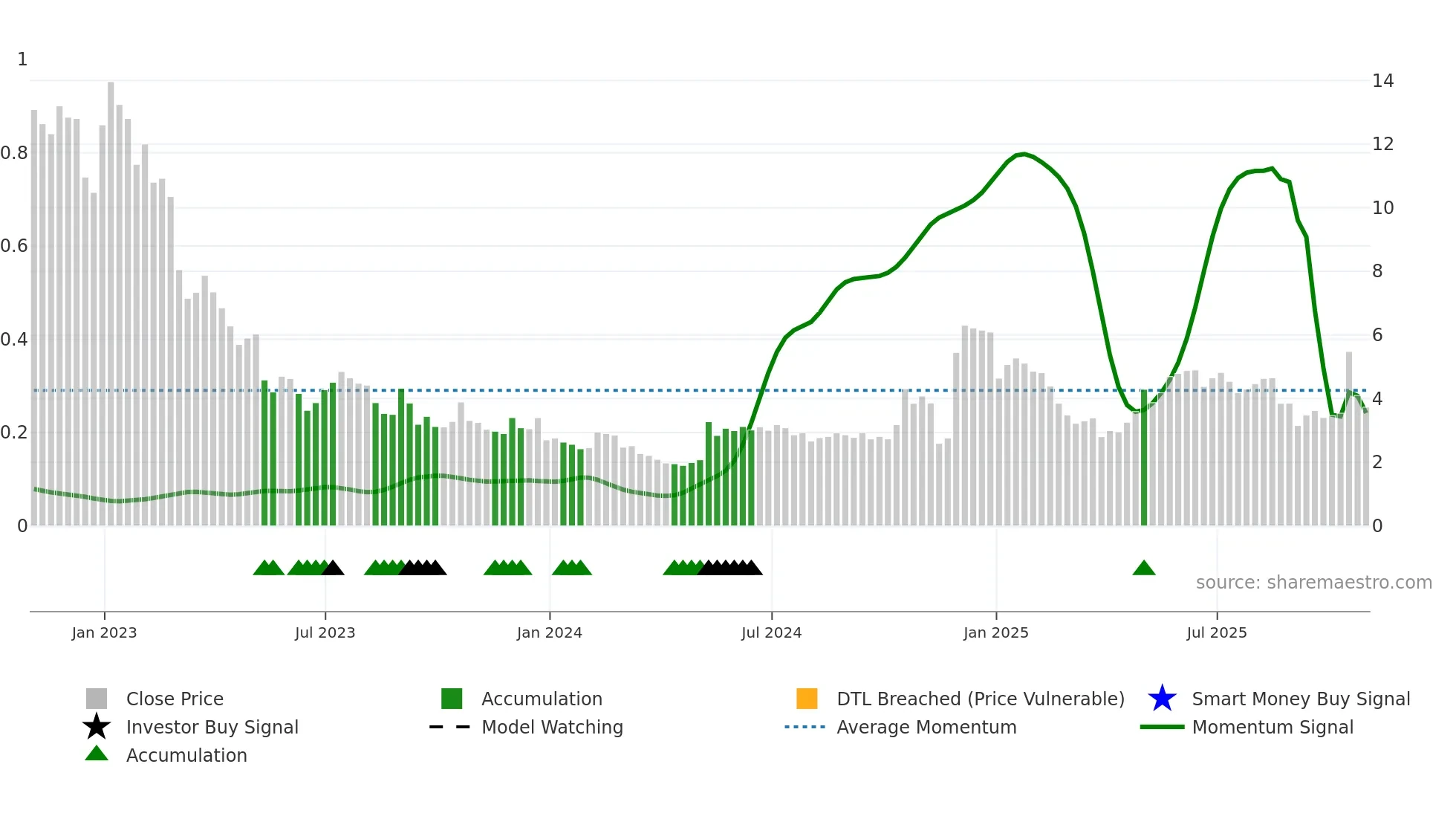Toggle the Close Price legend label
The width and height of the screenshot is (1456, 819).
(175, 699)
